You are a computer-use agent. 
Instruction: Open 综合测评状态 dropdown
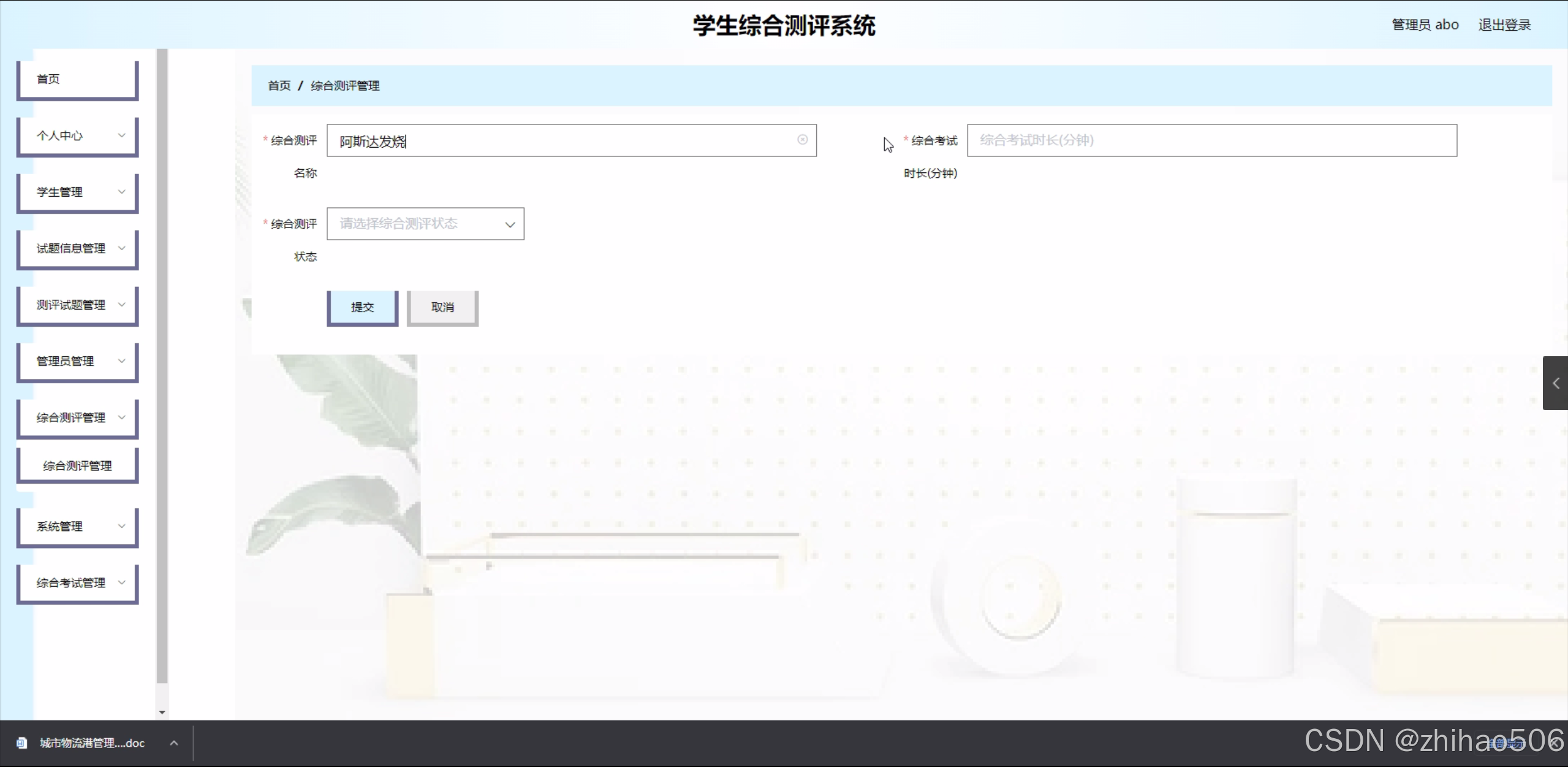click(x=425, y=224)
